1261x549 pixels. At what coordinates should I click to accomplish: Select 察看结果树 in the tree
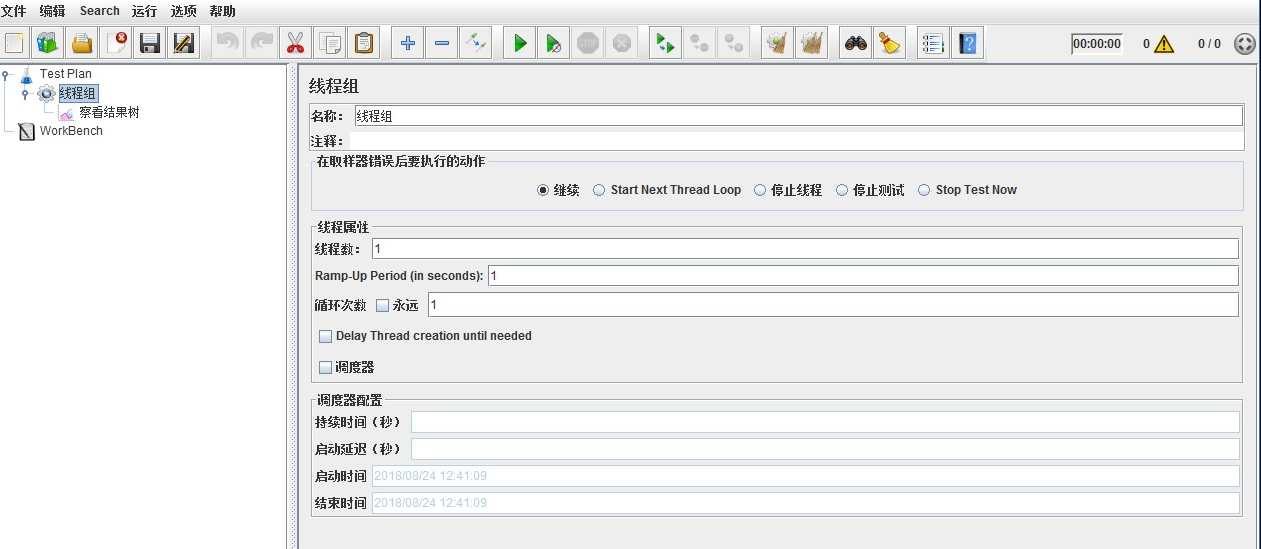[109, 113]
